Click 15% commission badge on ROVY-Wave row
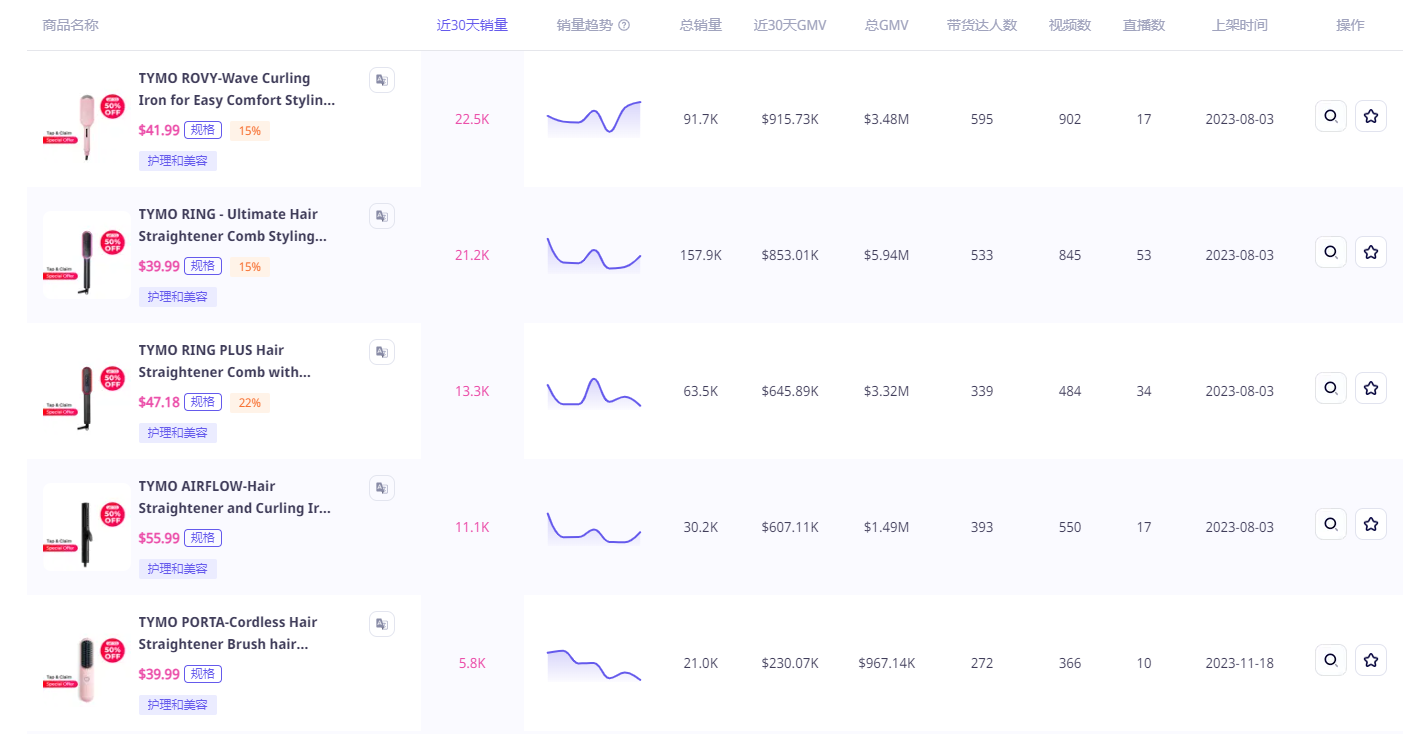The width and height of the screenshot is (1412, 734). tap(250, 131)
